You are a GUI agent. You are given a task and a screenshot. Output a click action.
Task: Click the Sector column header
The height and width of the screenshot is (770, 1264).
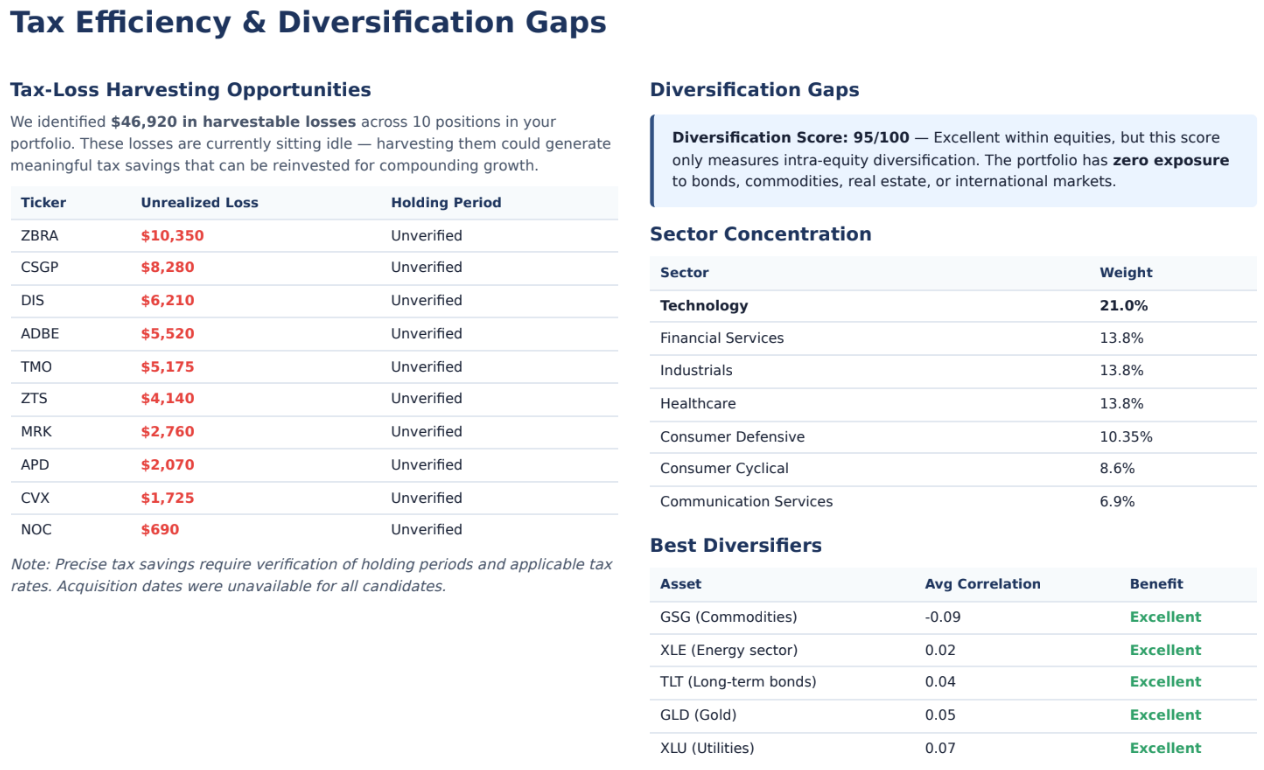[684, 273]
